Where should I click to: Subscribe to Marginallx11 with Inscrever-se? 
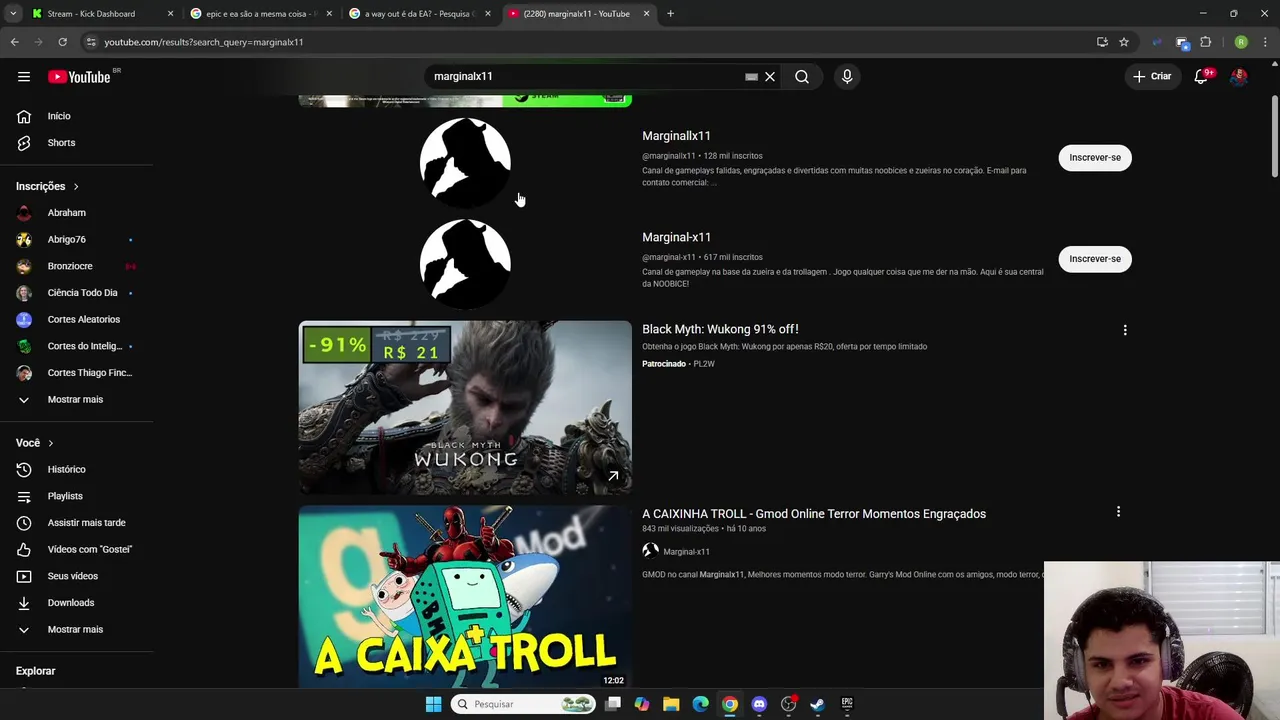(1095, 158)
